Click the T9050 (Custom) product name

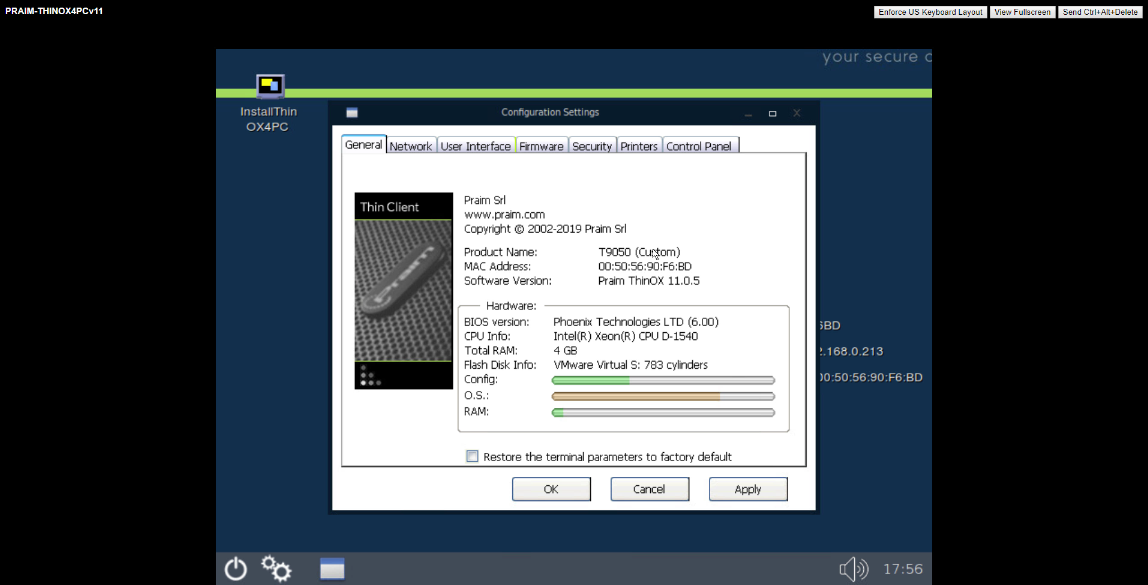pyautogui.click(x=639, y=252)
